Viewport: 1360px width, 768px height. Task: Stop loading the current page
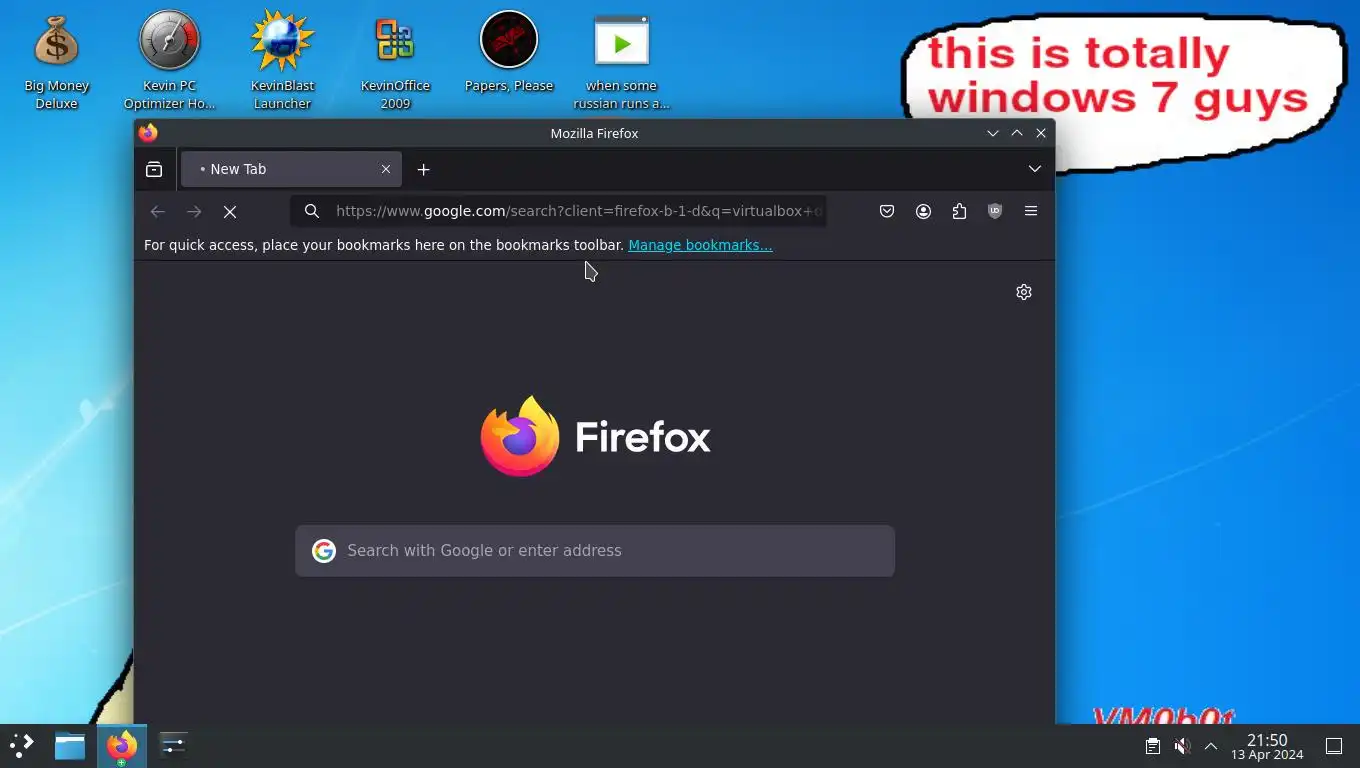230,212
